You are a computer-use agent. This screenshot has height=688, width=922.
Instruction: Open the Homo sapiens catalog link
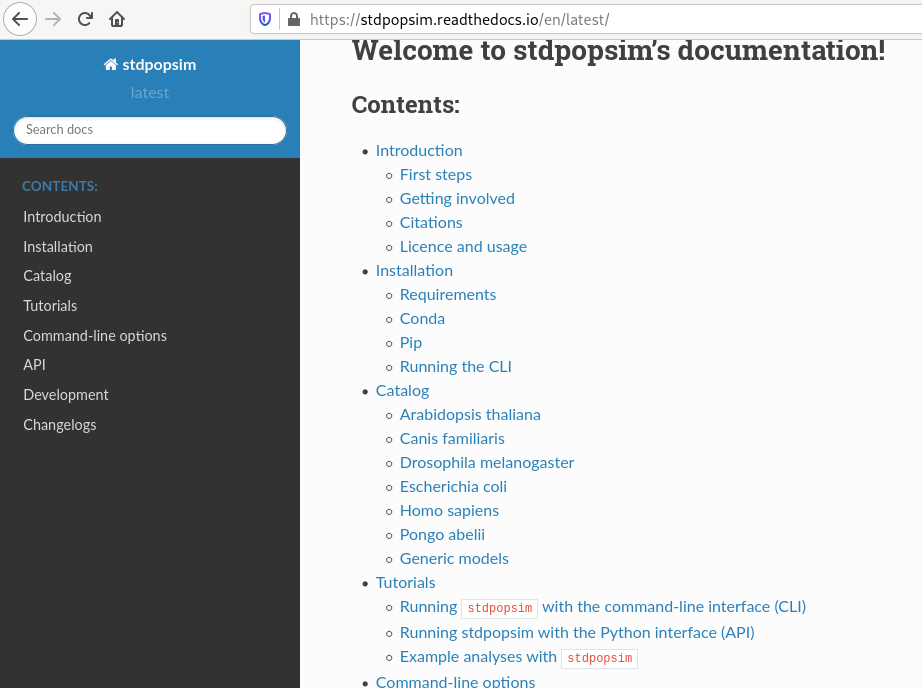pos(449,511)
